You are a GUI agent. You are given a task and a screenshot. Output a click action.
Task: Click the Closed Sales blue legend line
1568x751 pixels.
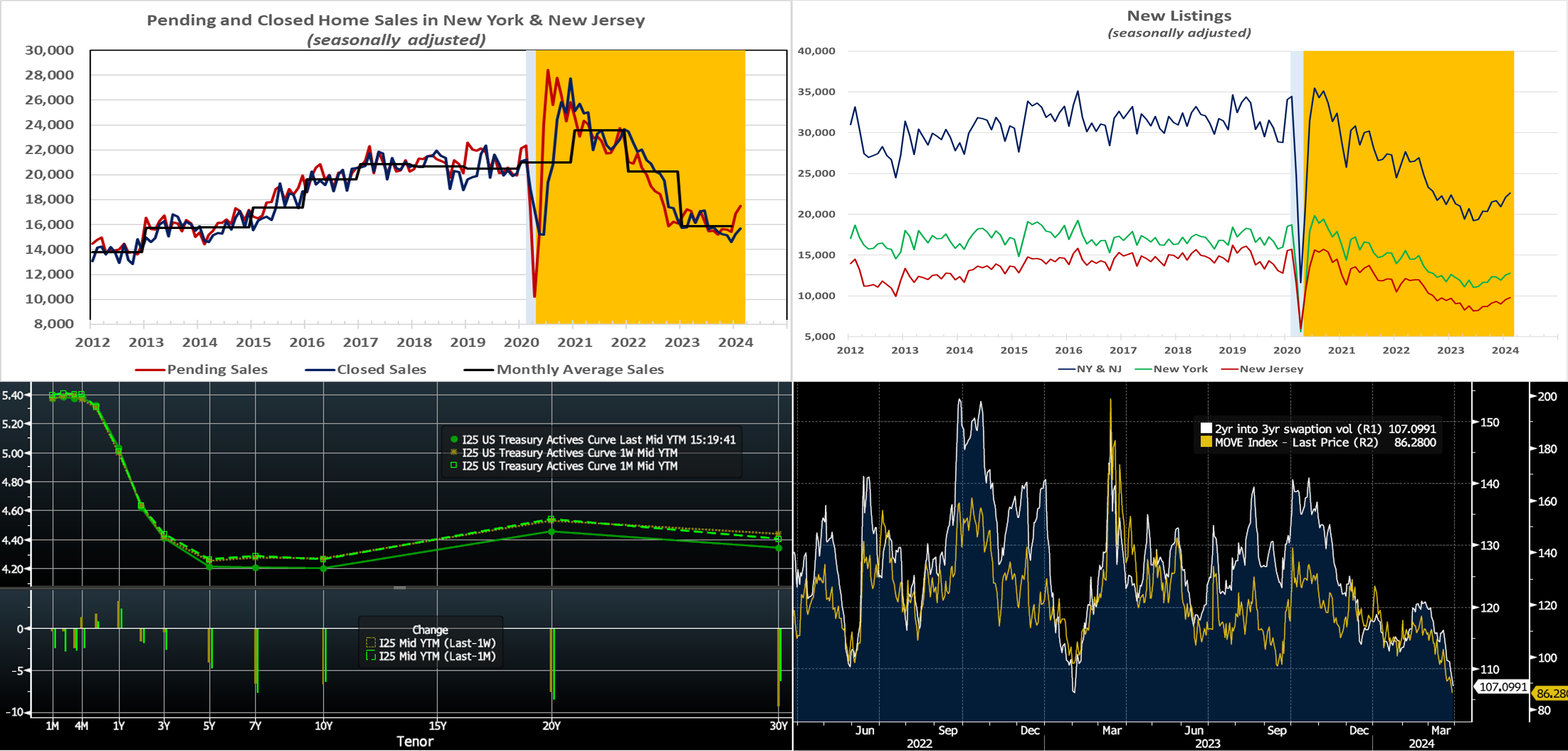point(320,370)
